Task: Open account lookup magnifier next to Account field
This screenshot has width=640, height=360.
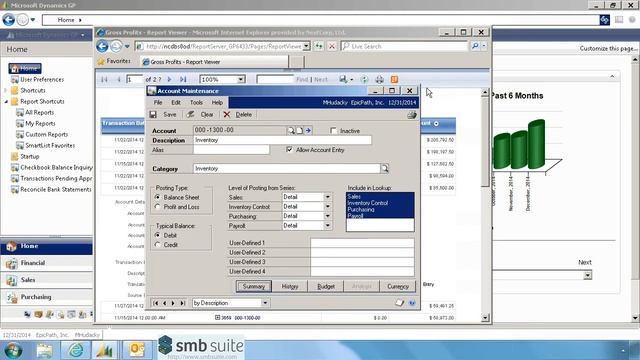Action: coord(291,130)
